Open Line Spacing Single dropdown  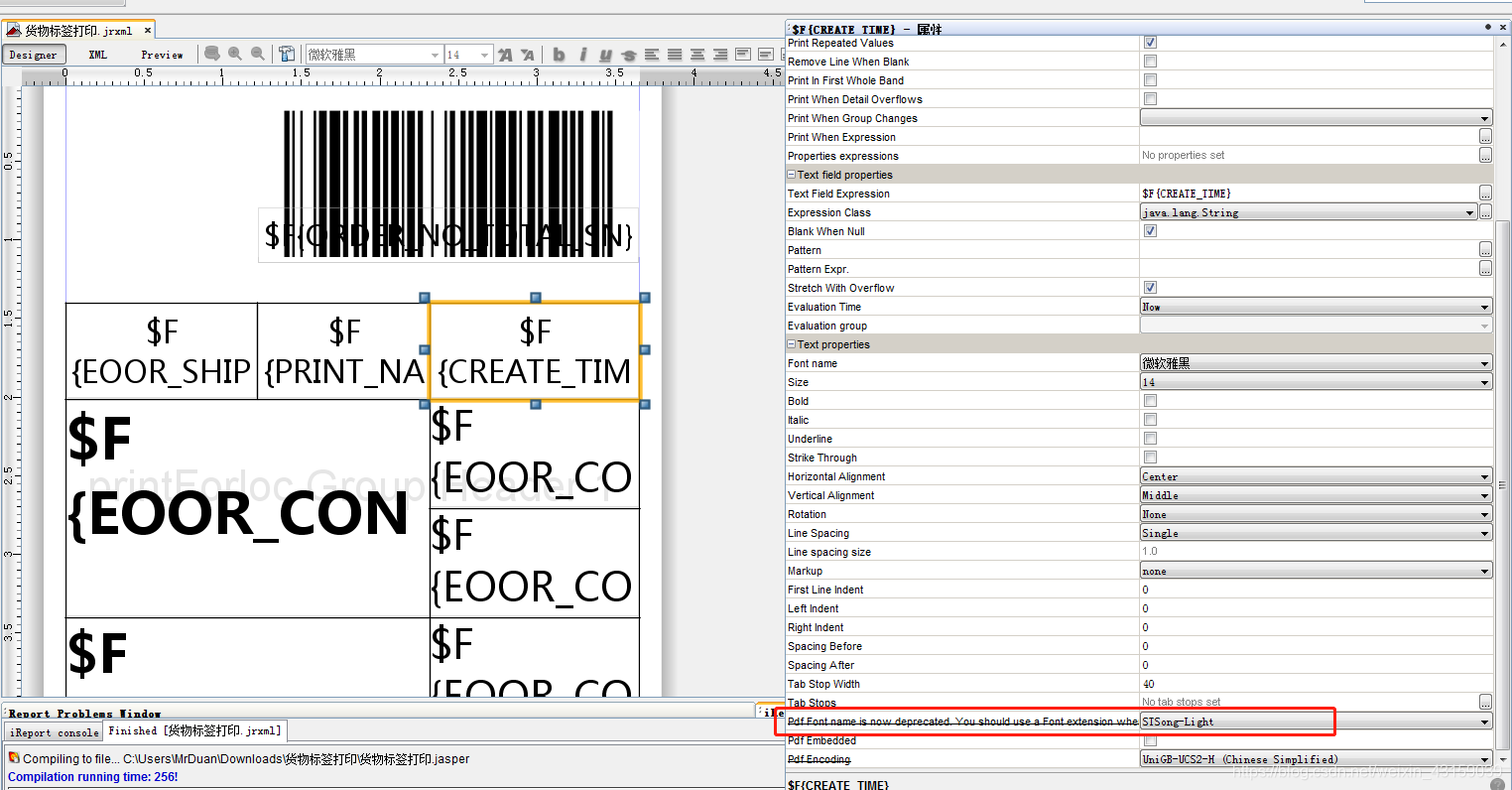coord(1316,533)
